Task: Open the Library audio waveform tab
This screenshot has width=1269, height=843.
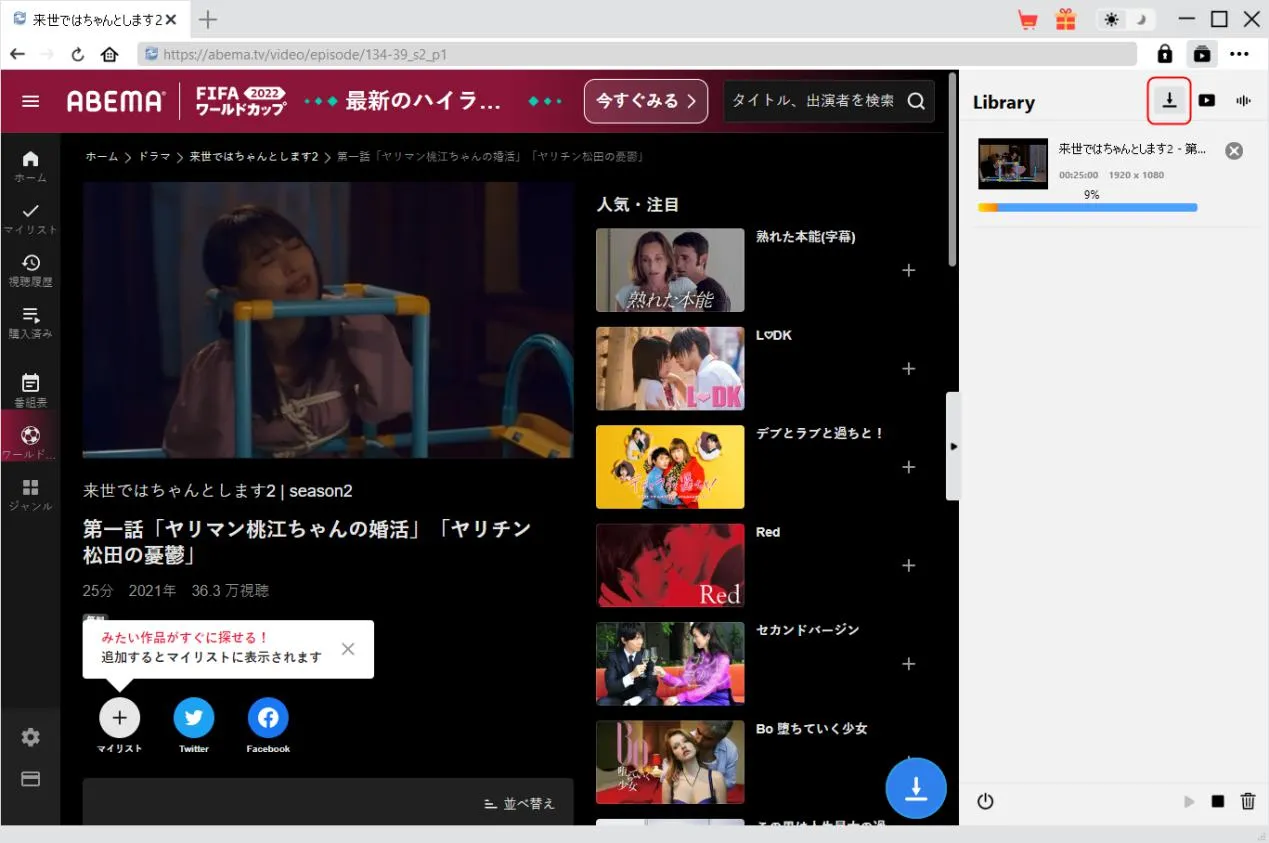Action: [1244, 100]
